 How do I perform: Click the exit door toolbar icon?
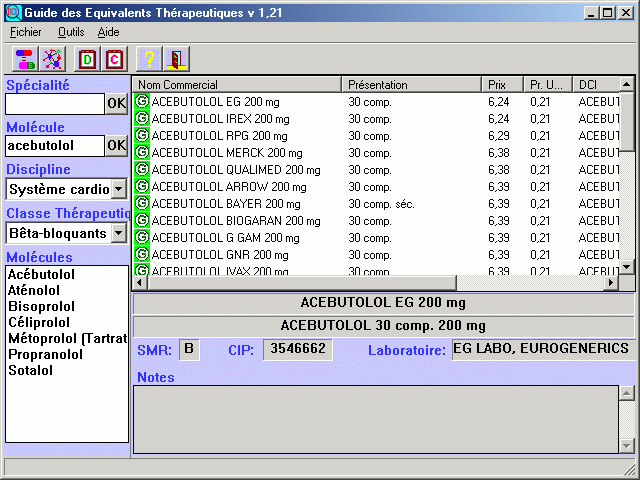[x=176, y=59]
